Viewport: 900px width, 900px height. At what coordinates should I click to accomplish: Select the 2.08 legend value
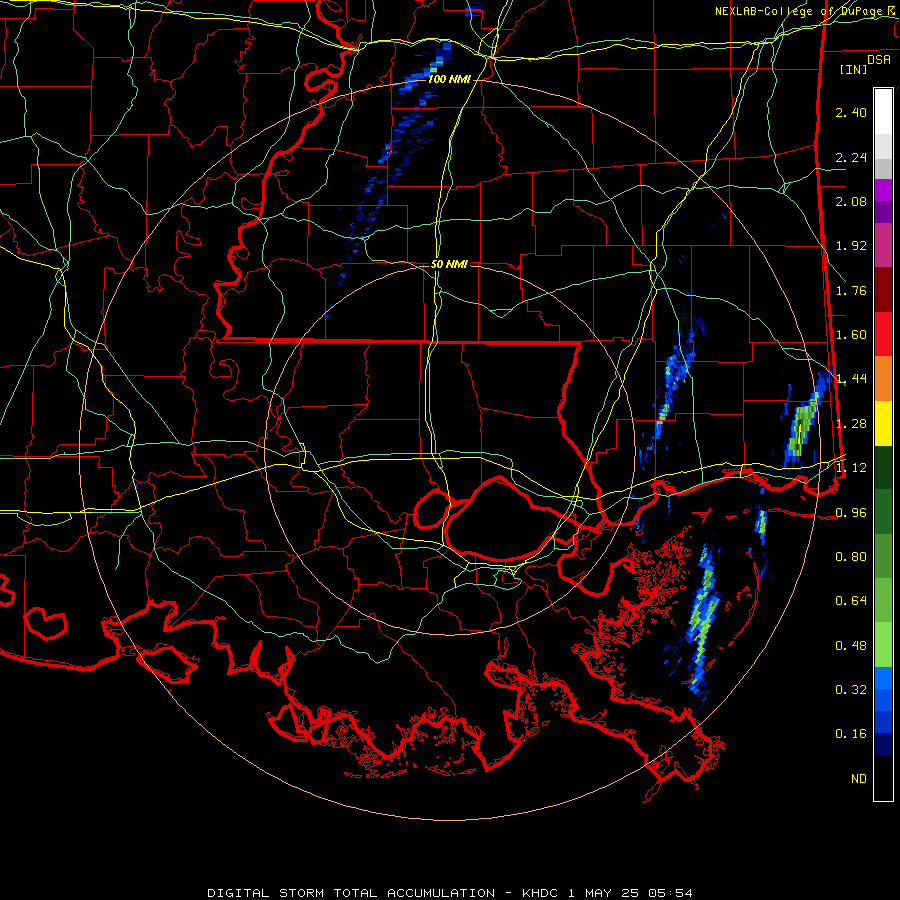(x=851, y=201)
